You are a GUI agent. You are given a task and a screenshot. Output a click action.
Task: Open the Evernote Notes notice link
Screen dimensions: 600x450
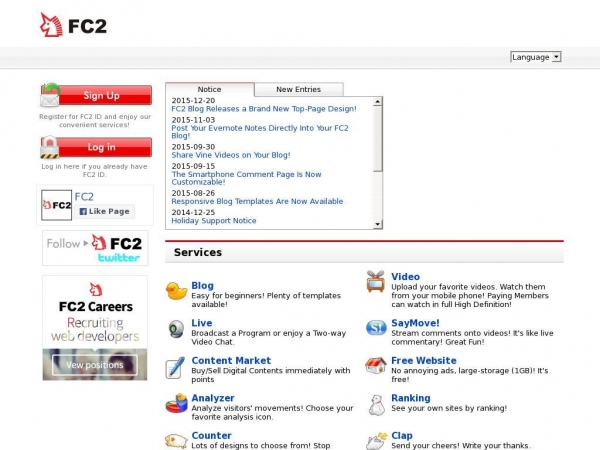[x=260, y=132]
